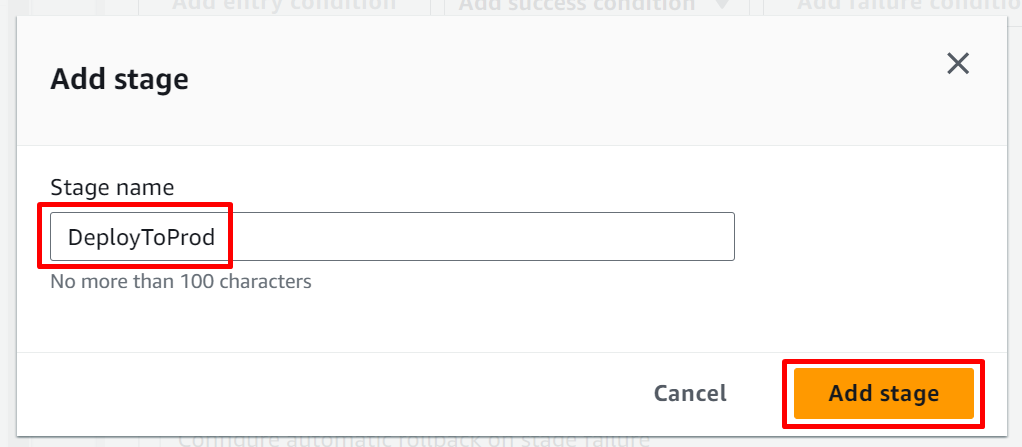Click the Add stage dialog title

119,79
